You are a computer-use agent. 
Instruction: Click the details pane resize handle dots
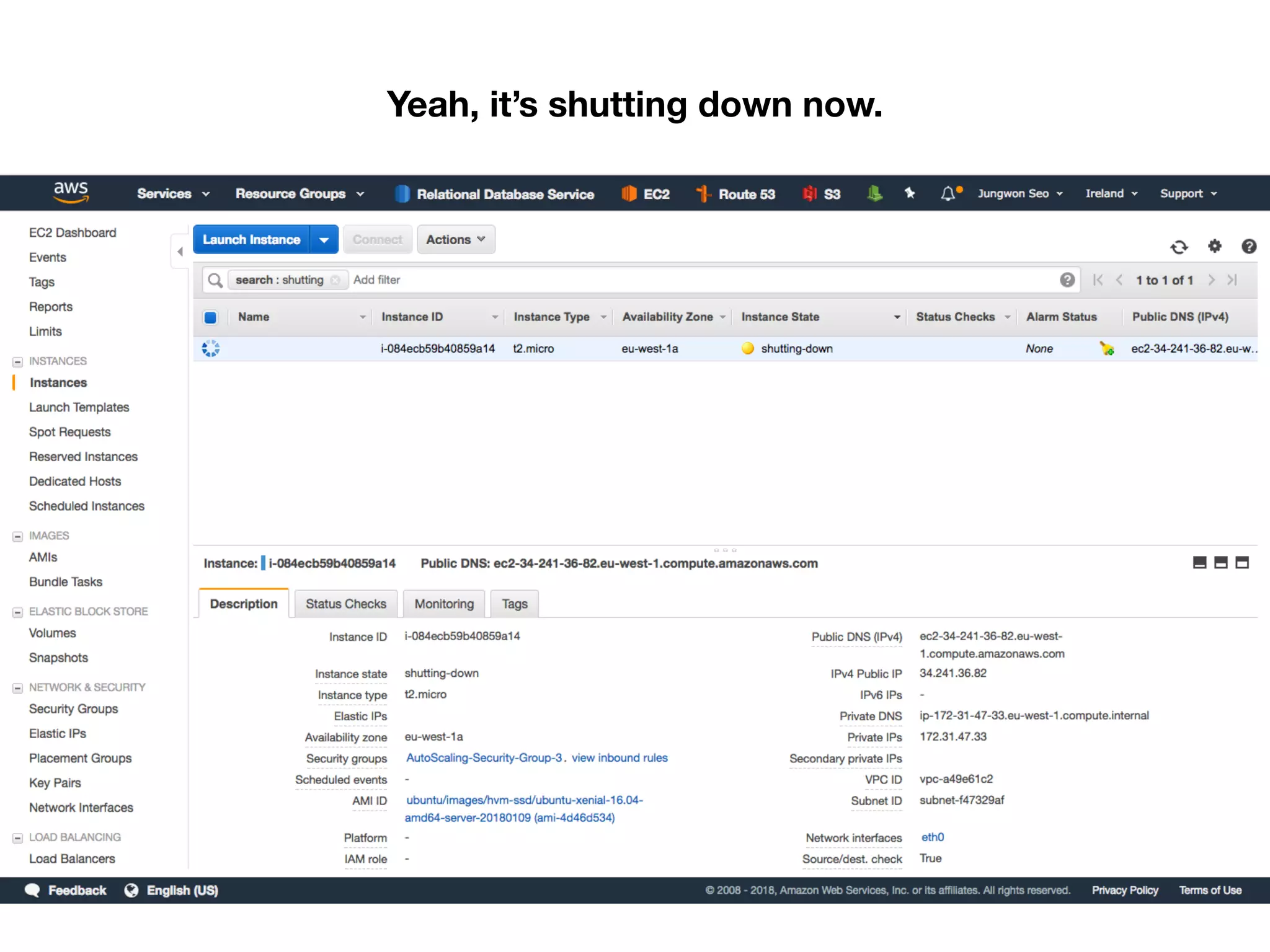coord(725,550)
